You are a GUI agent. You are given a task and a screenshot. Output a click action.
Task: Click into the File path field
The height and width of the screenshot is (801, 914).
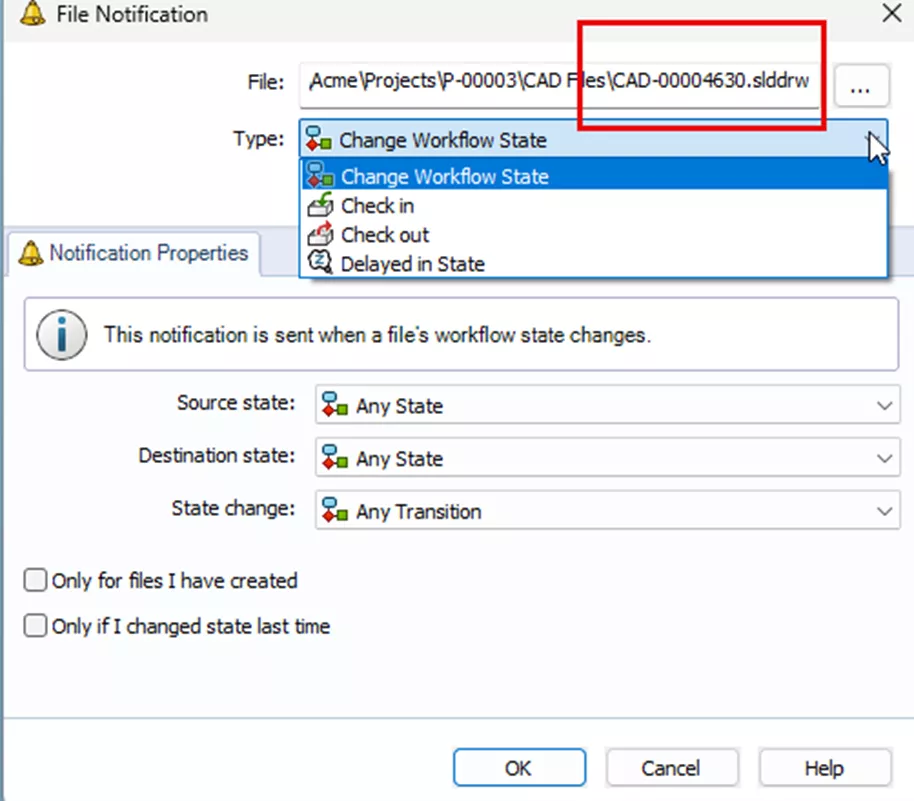560,85
